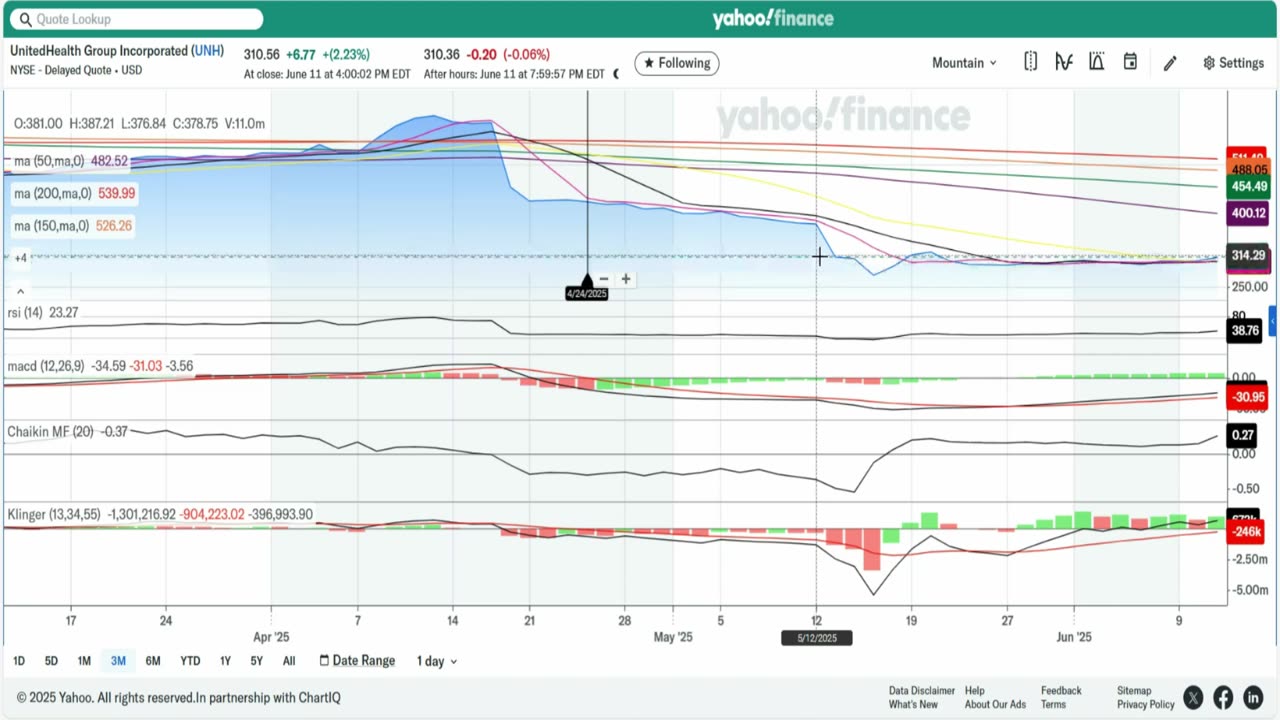Click the Yahoo Finance logo in header
Image resolution: width=1280 pixels, height=720 pixels.
[772, 19]
